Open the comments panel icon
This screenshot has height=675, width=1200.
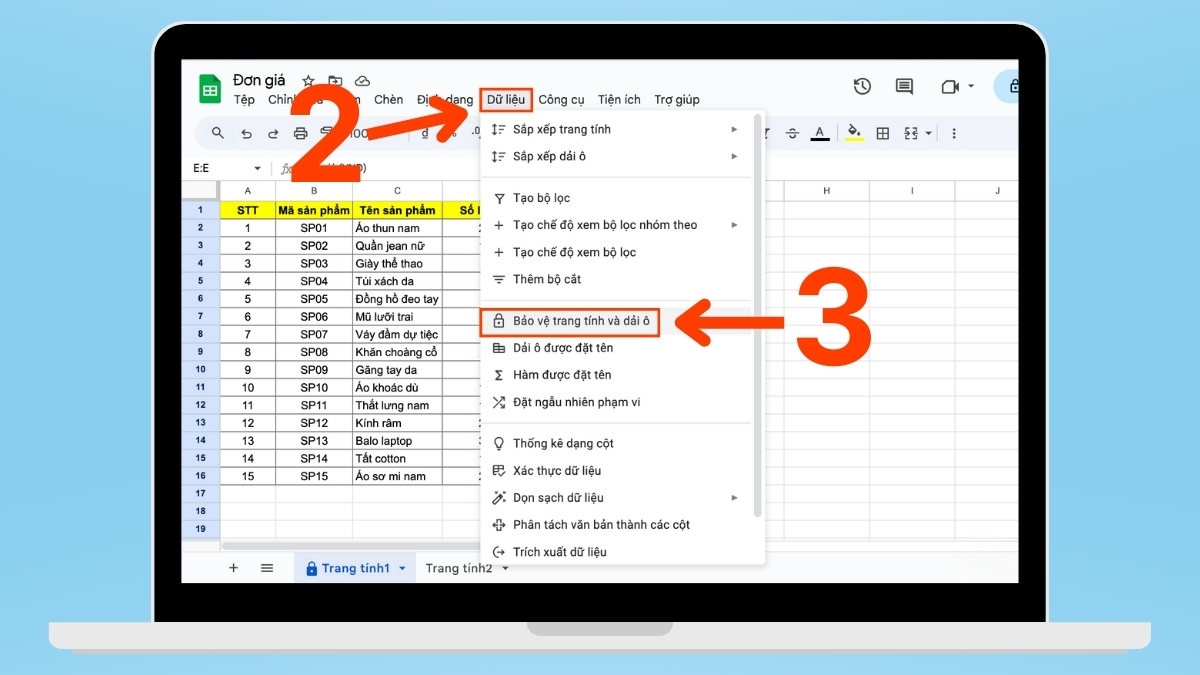click(904, 87)
